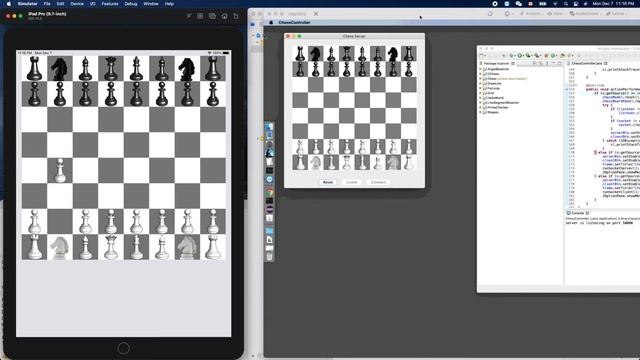Click the battery status icon in menu bar
This screenshot has width=640, height=360.
click(x=542, y=4)
